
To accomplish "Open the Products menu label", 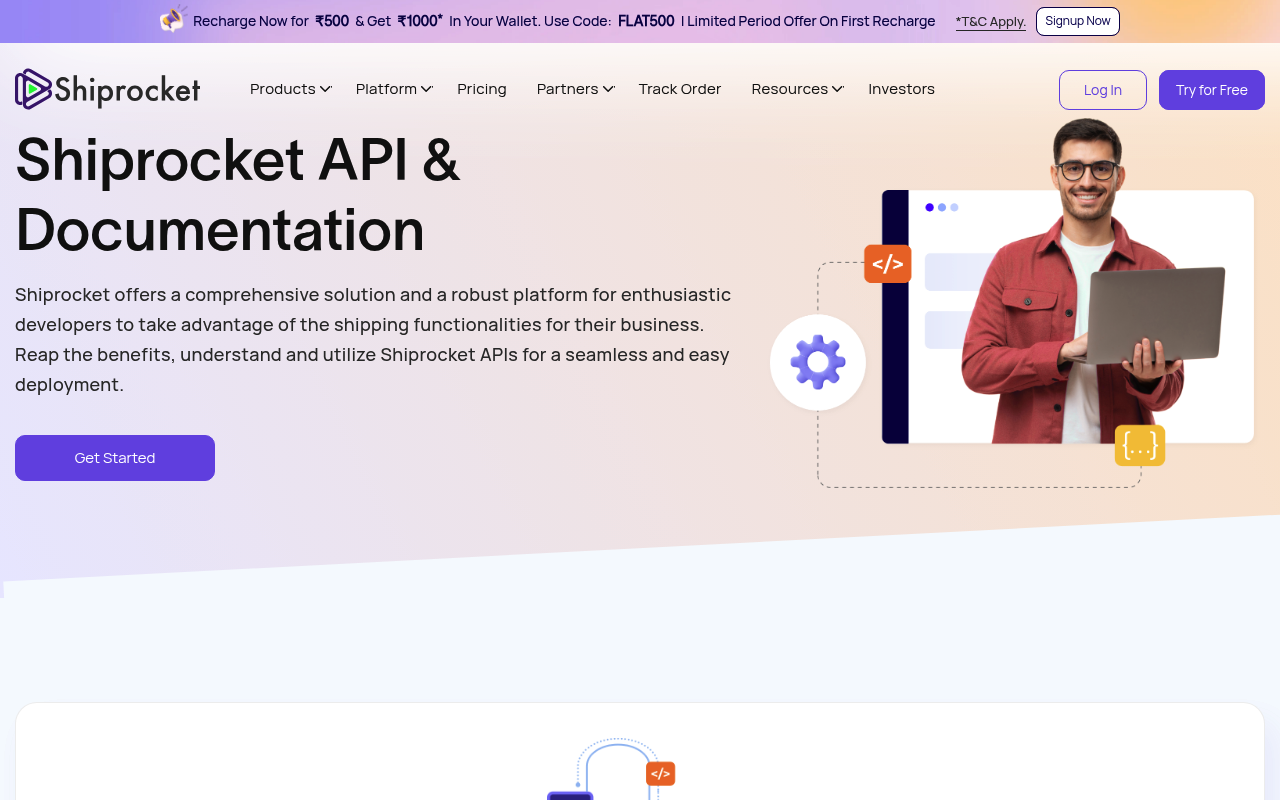I will click(x=283, y=89).
